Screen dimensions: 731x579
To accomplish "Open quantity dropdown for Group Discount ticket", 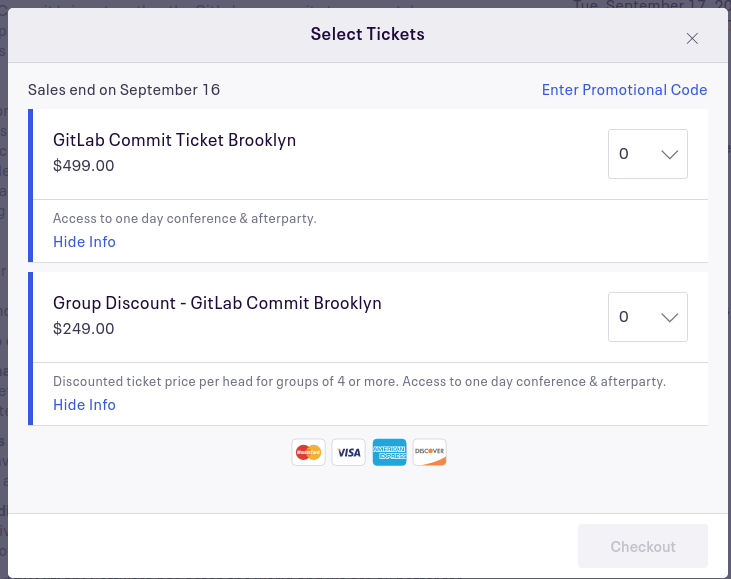I will tap(648, 317).
